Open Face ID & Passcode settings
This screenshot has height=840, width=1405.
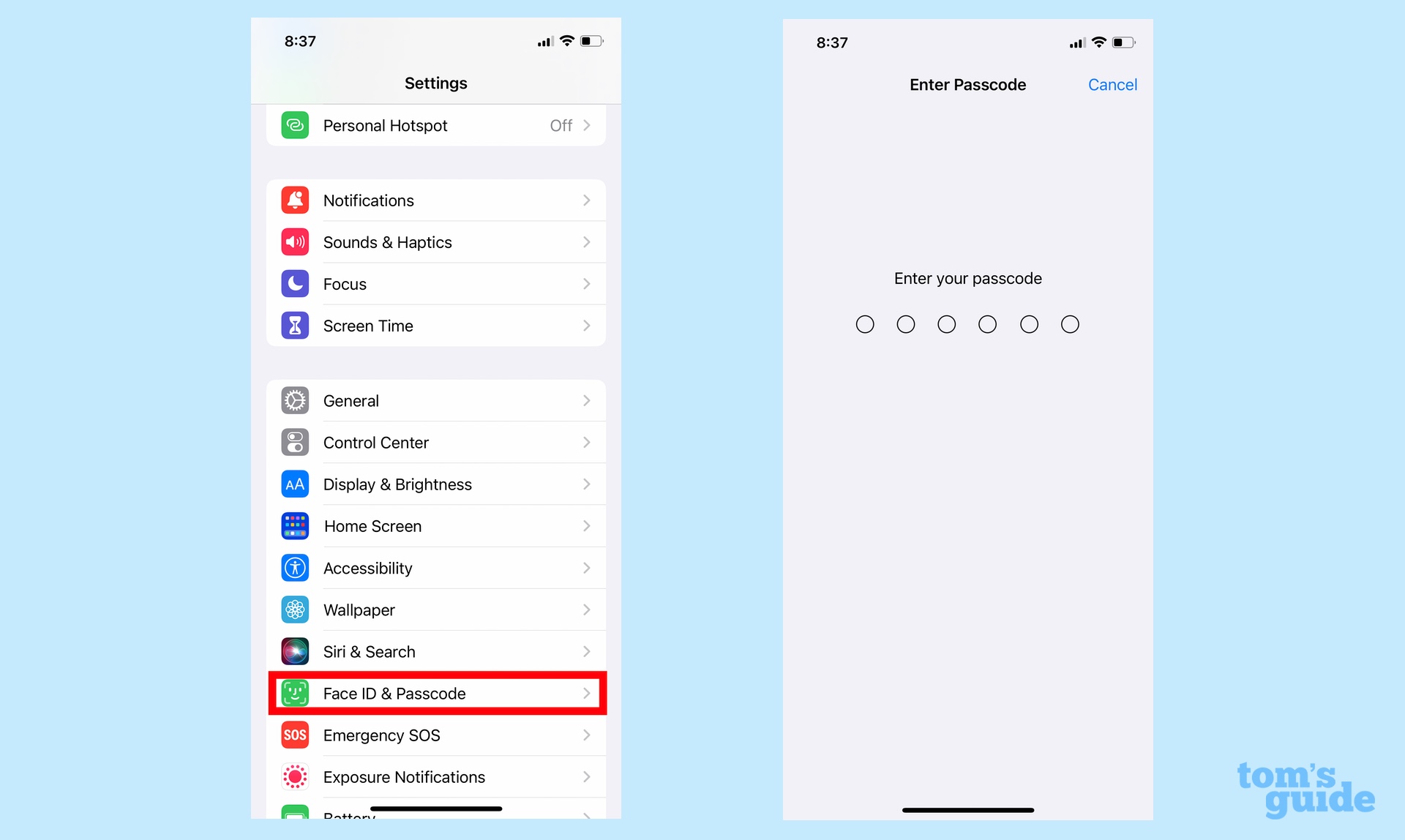coord(436,694)
